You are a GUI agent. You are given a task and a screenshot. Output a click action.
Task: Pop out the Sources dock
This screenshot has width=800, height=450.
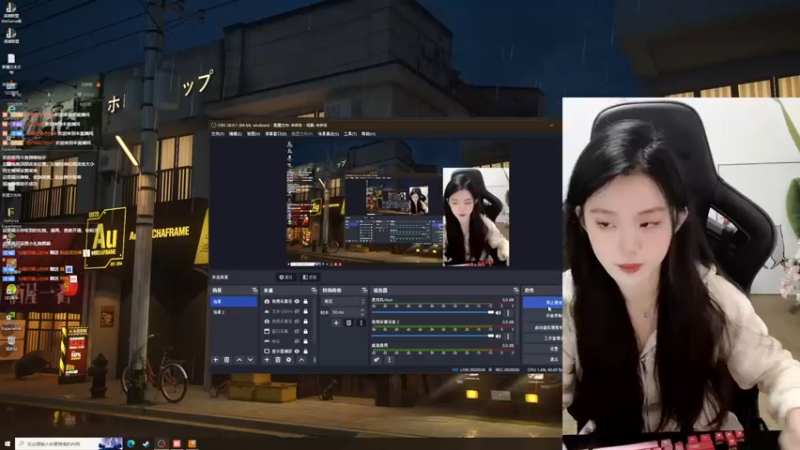click(x=313, y=290)
